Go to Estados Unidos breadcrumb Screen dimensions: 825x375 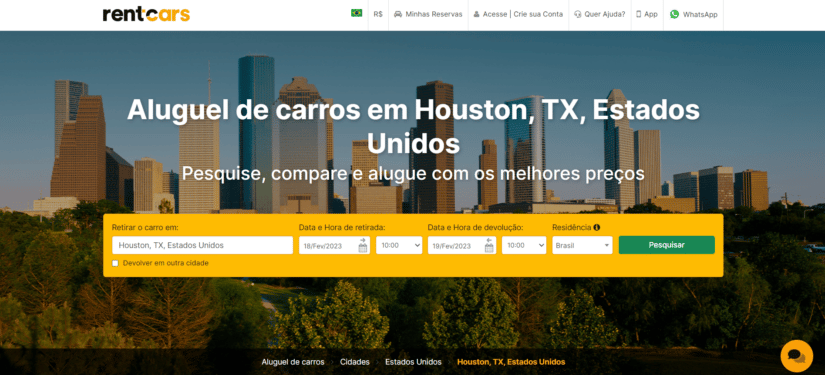click(413, 362)
